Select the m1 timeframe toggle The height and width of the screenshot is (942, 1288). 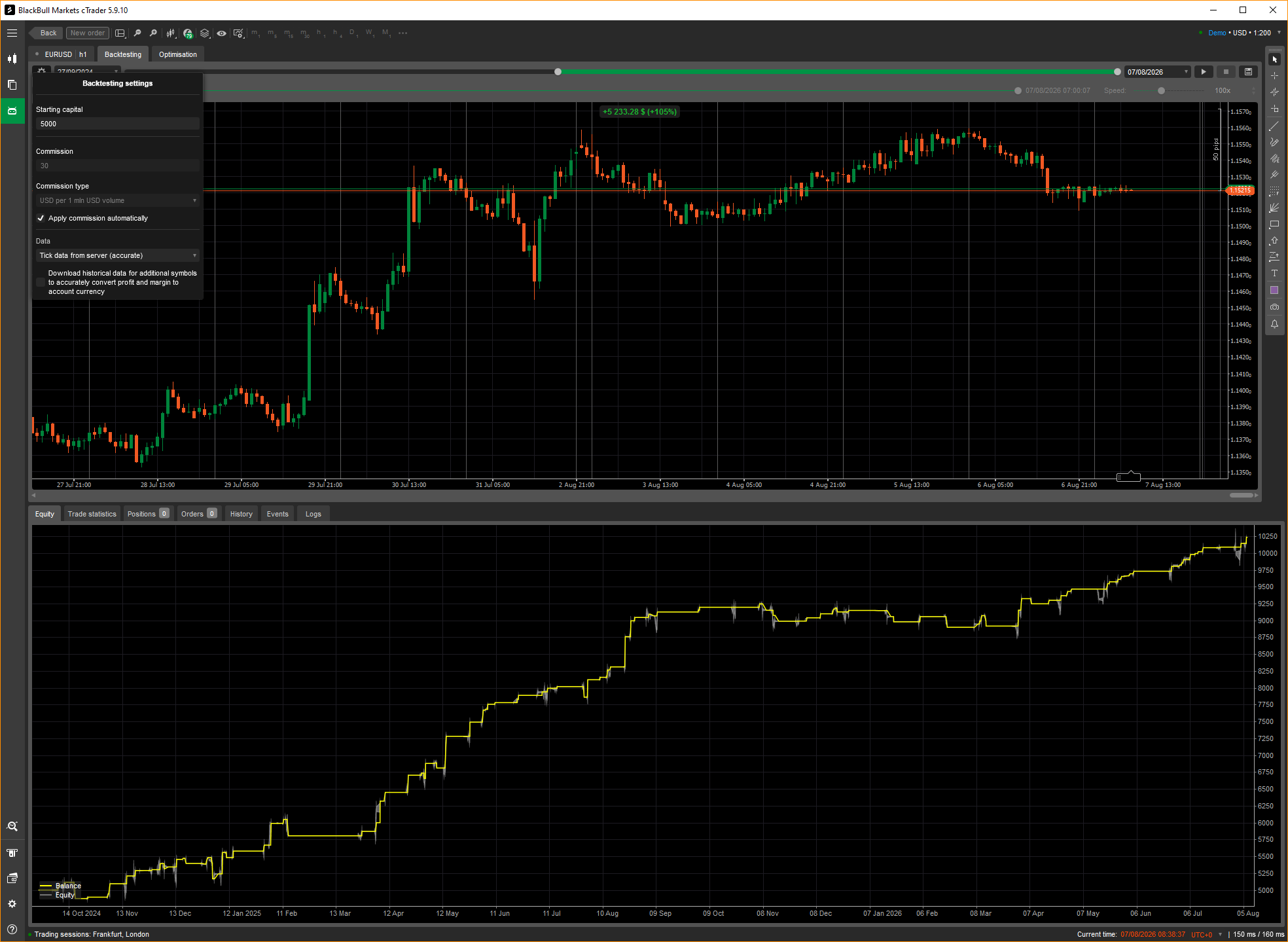coord(255,33)
